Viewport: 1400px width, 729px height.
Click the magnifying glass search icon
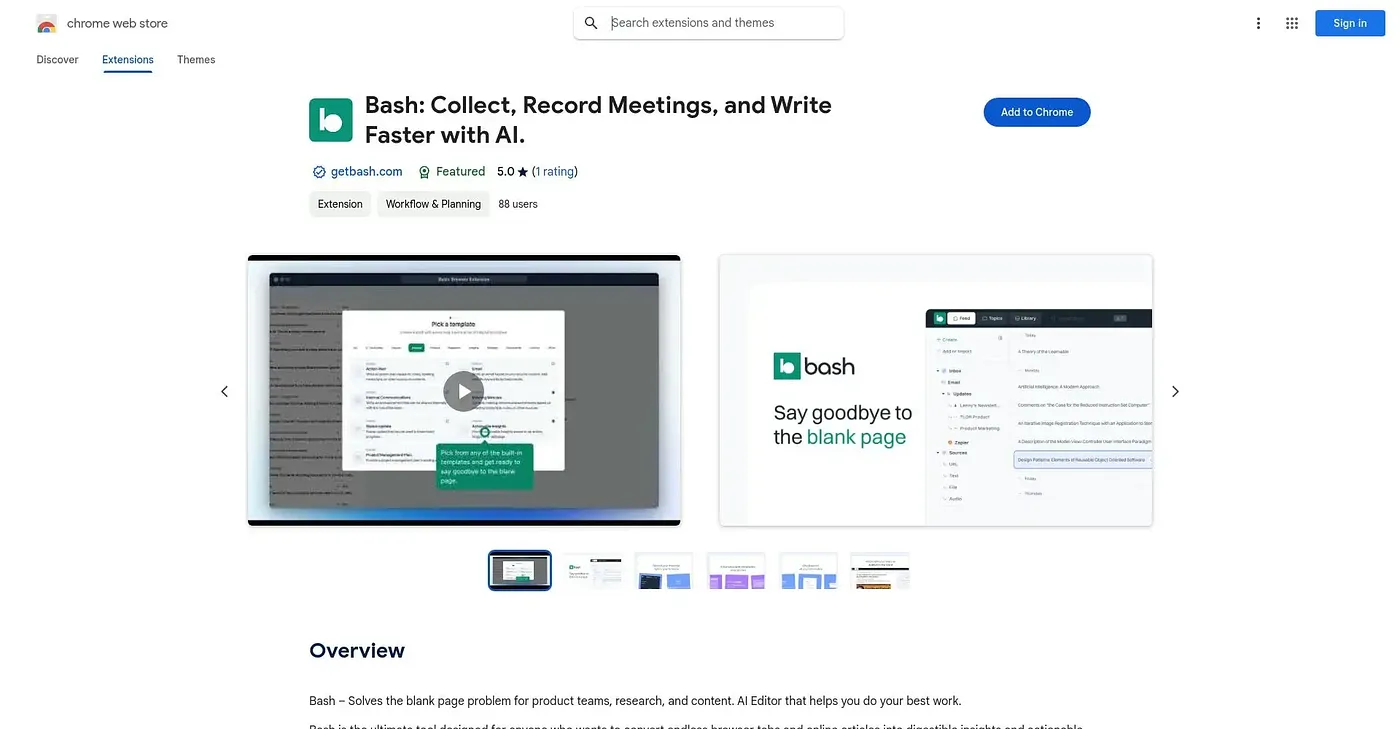coord(591,23)
